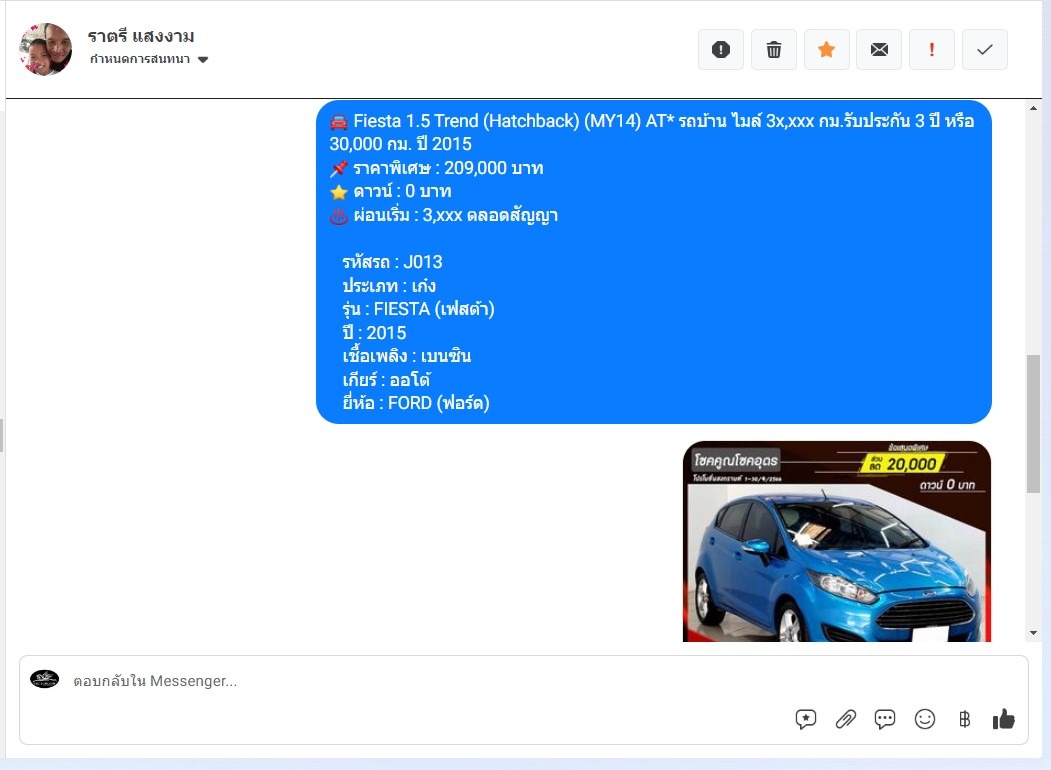
Task: Click the chat scrollbar thumb
Action: 1034,424
